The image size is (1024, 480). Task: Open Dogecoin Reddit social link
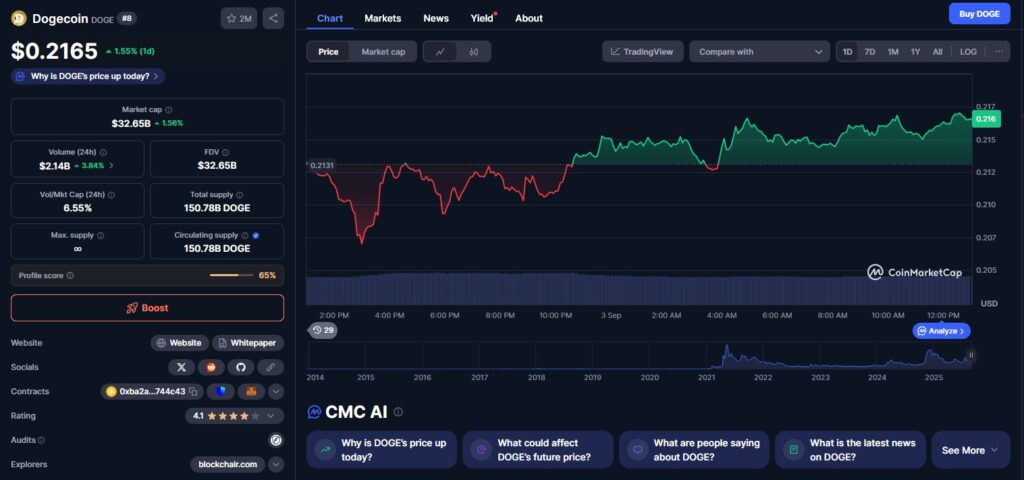[x=211, y=367]
